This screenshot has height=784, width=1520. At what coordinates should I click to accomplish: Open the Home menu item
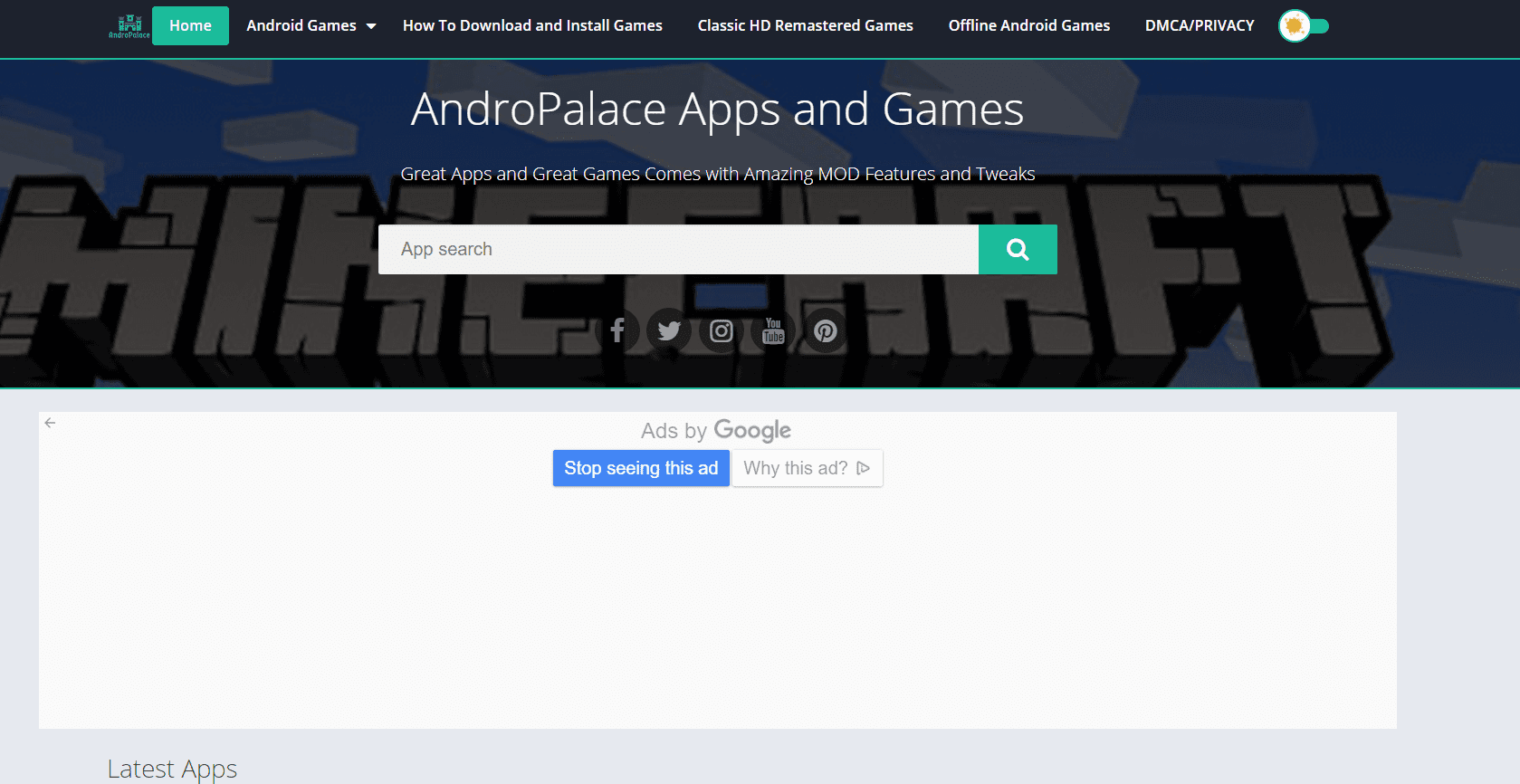coord(190,25)
